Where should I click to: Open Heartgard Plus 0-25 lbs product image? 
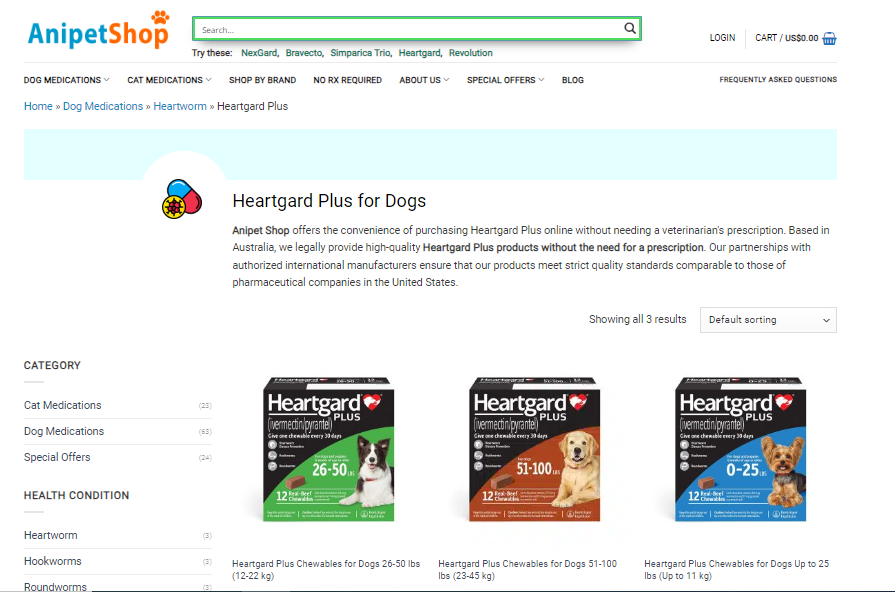coord(740,449)
